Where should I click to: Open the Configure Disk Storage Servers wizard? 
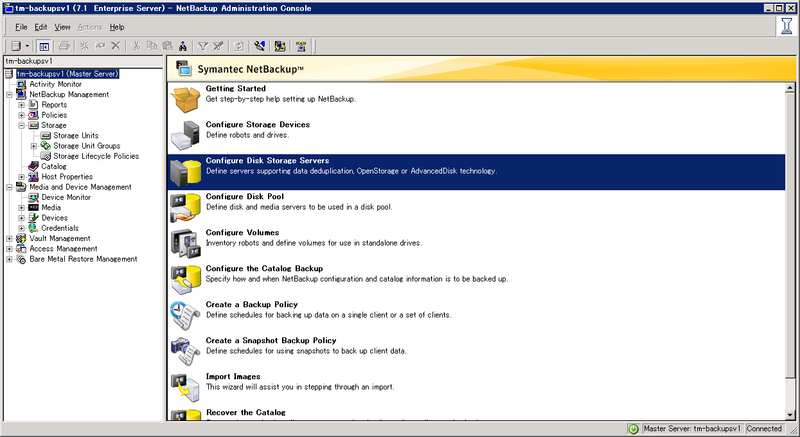tap(477, 172)
